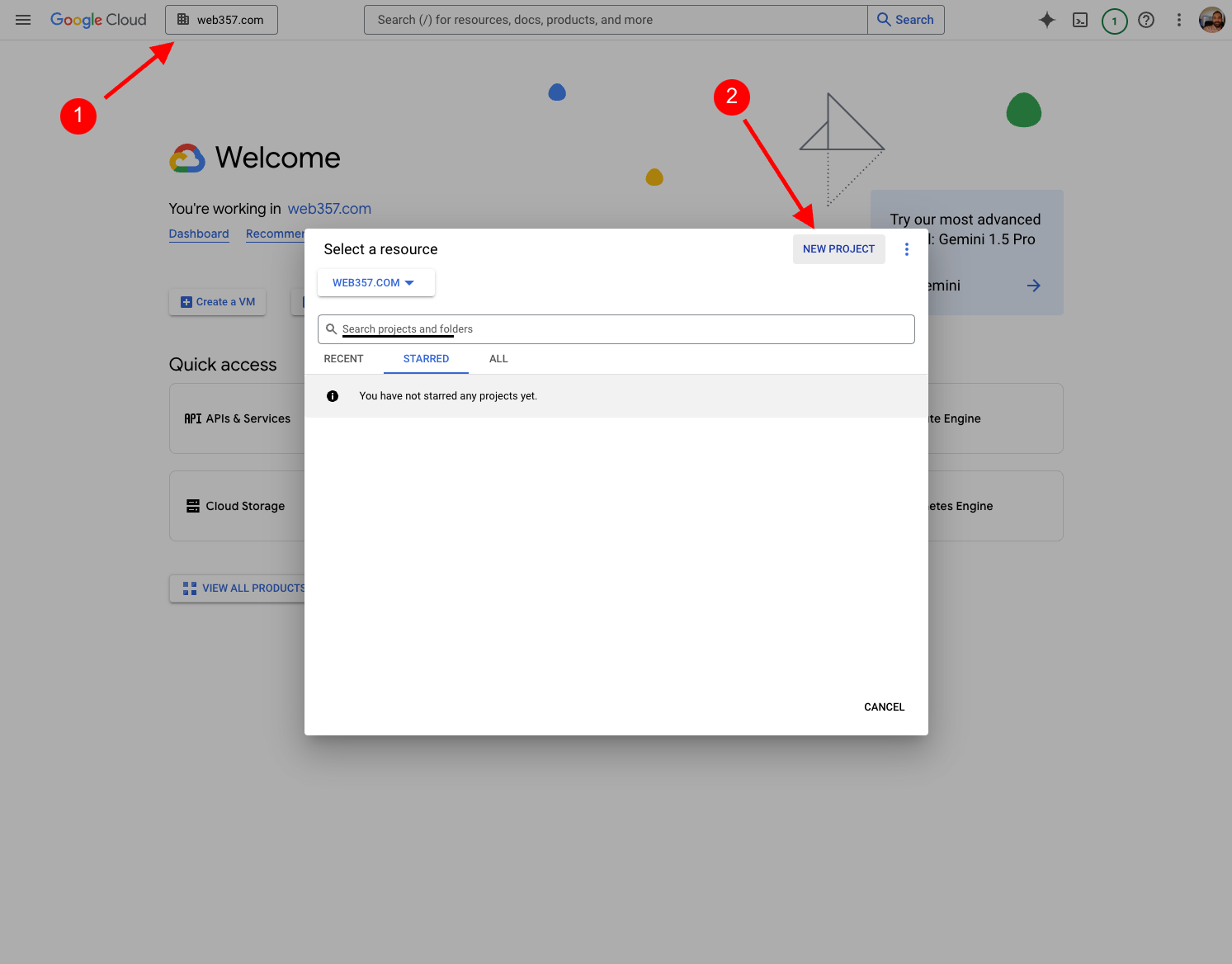The height and width of the screenshot is (964, 1232).
Task: Click the user profile avatar
Action: (1211, 20)
